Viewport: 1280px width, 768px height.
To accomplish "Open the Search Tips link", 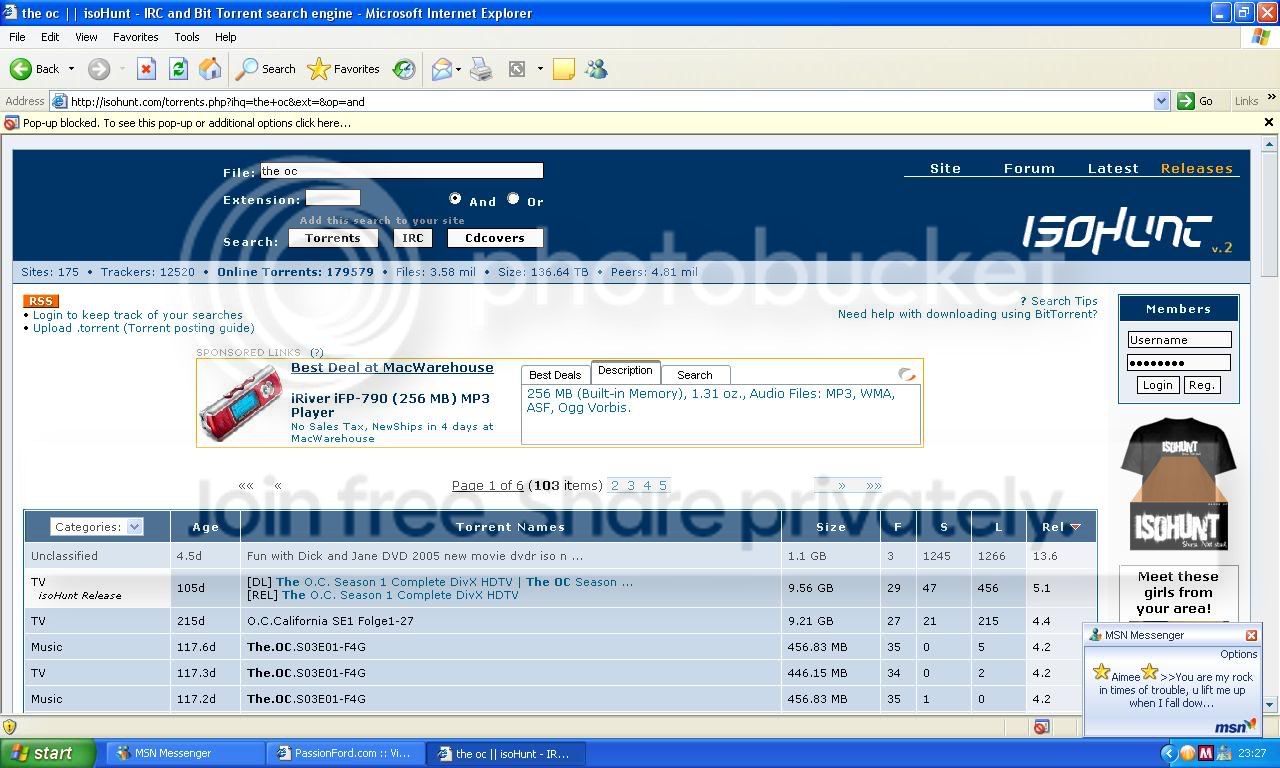I will coord(1064,301).
